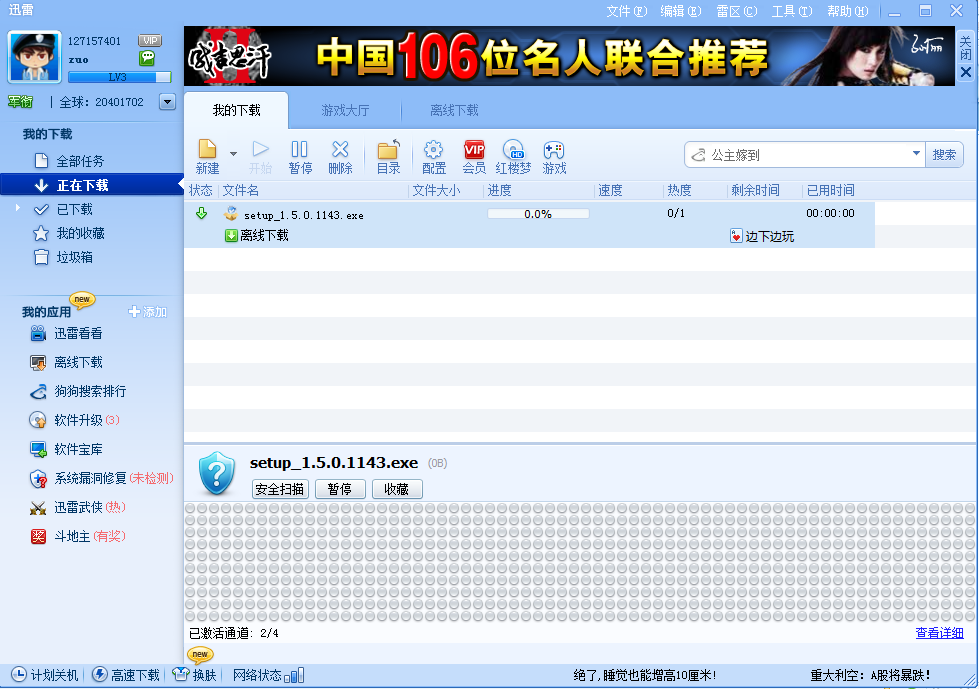Click the 军衔 rank label
Screen dimensions: 979x689
(20, 102)
